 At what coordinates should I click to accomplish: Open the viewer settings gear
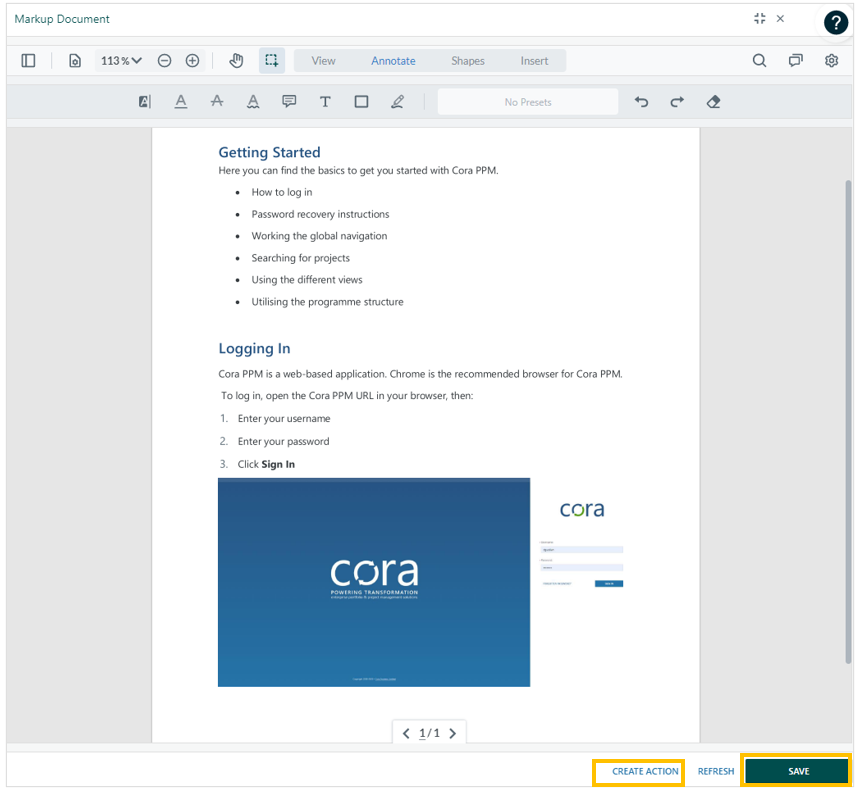[832, 61]
